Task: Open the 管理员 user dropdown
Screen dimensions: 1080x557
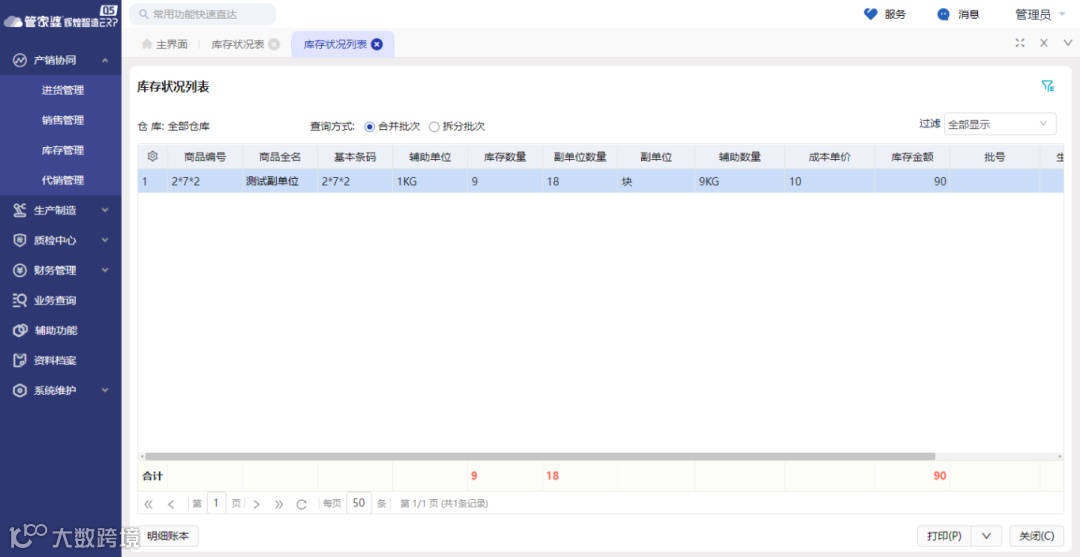Action: coord(1040,14)
